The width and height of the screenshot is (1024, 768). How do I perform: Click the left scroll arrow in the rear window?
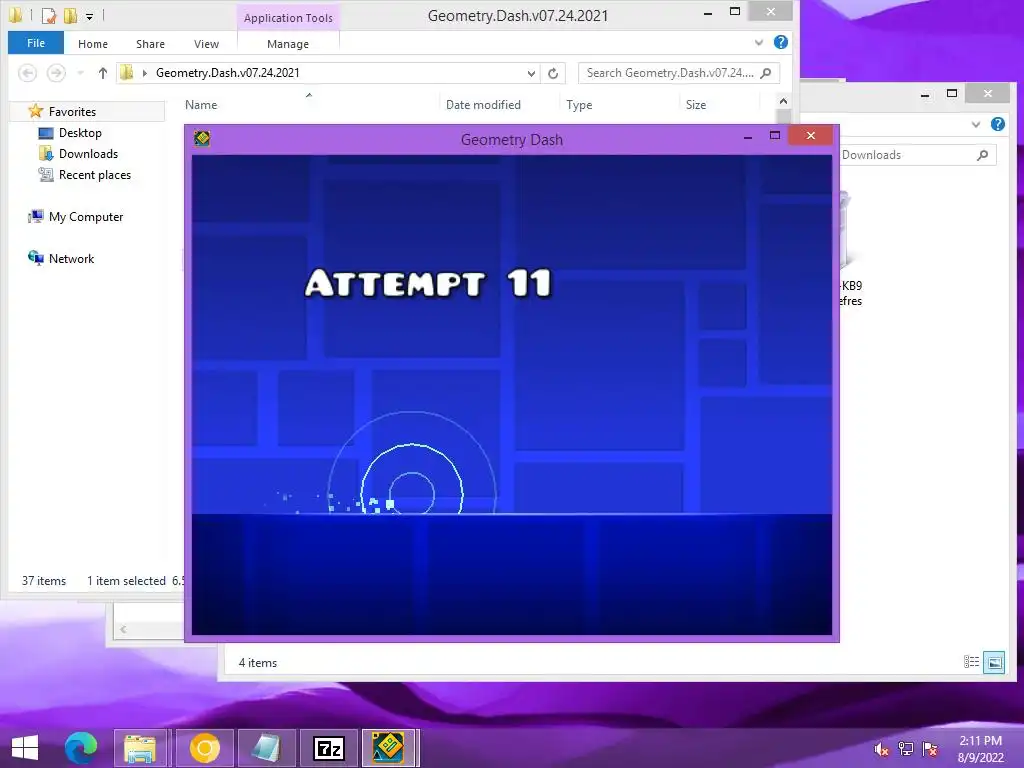point(123,629)
